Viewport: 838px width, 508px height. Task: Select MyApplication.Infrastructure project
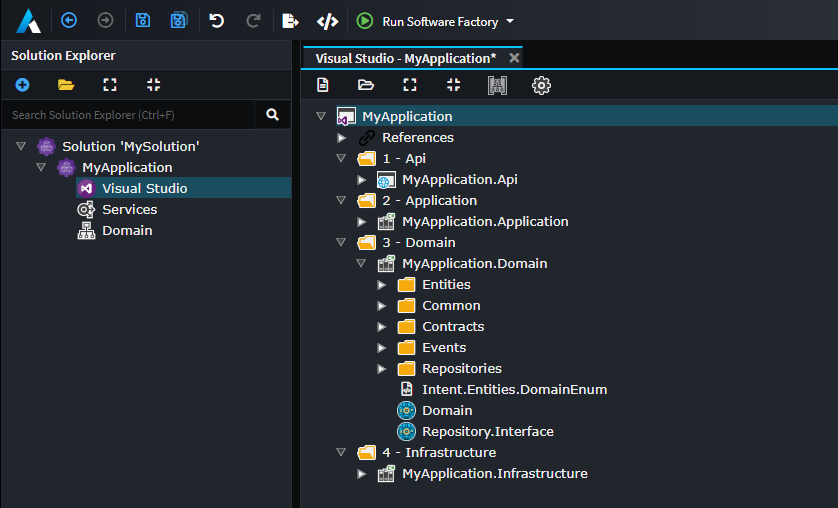(x=494, y=473)
